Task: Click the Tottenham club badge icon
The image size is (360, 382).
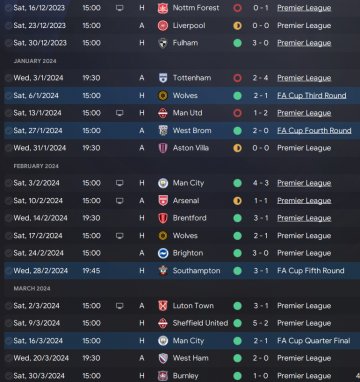Action: 163,78
